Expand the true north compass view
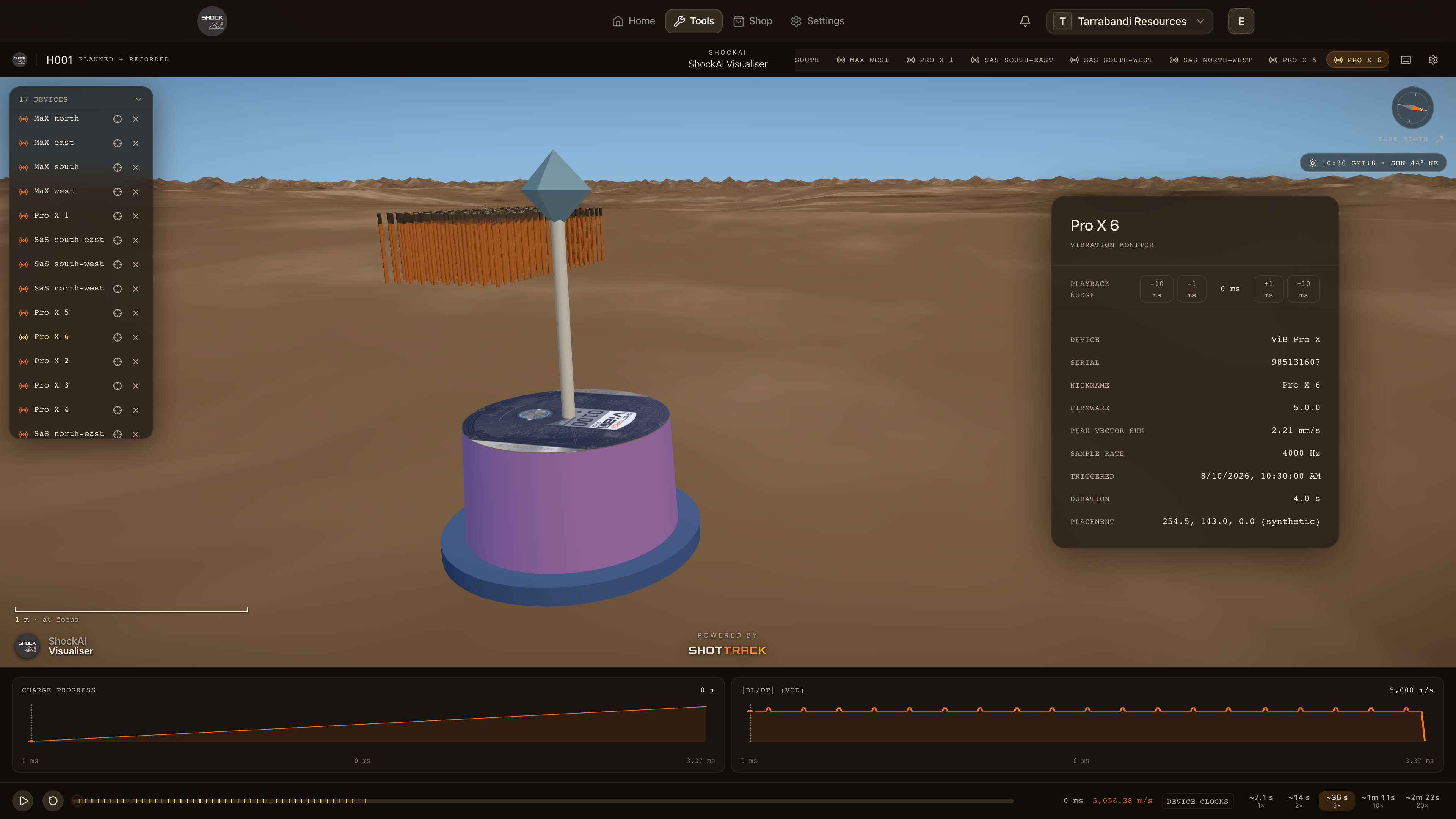 [x=1439, y=139]
